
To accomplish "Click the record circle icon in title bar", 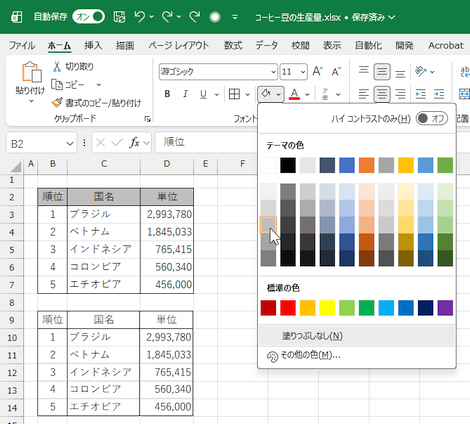I will 215,17.
